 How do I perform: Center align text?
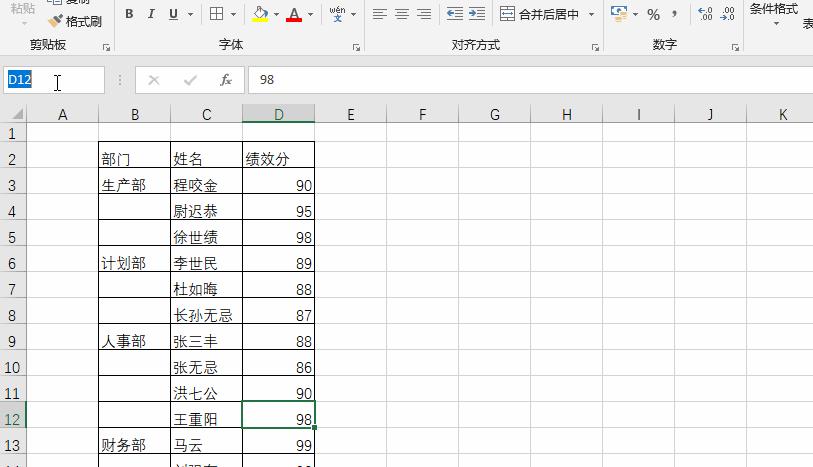(402, 14)
